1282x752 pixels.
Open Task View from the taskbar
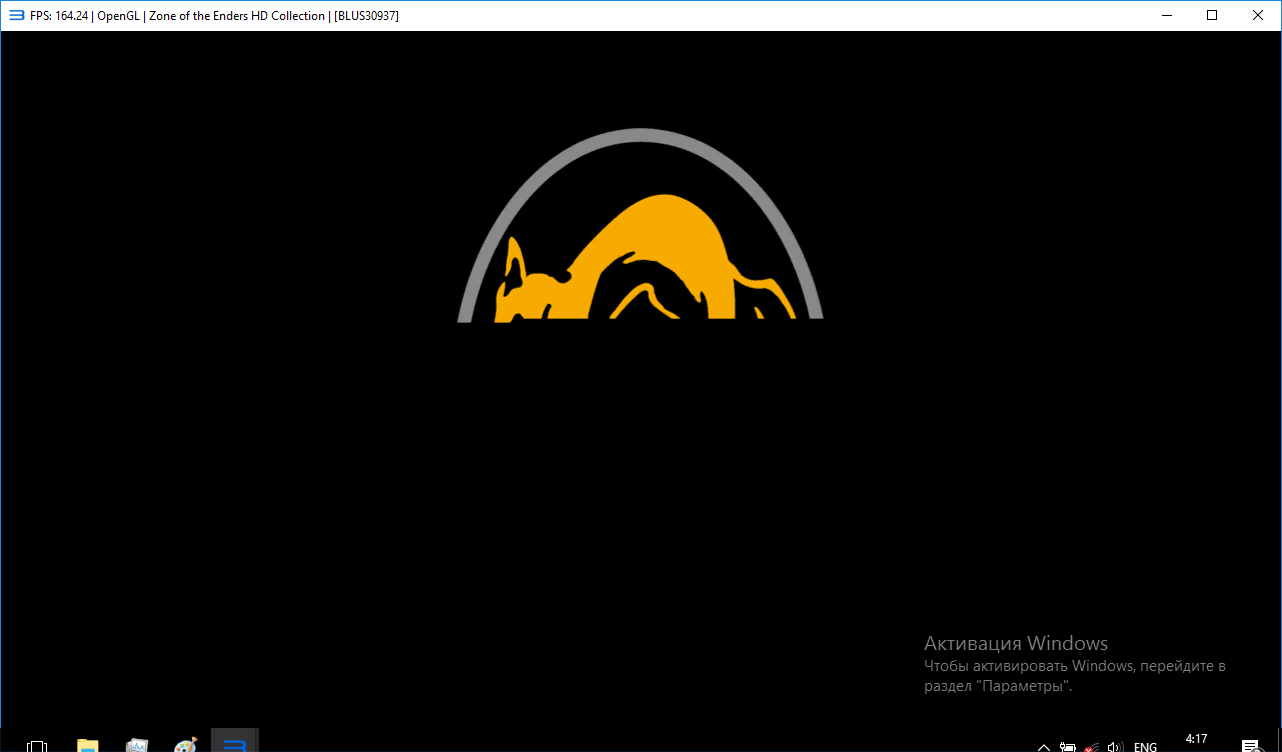[37, 745]
